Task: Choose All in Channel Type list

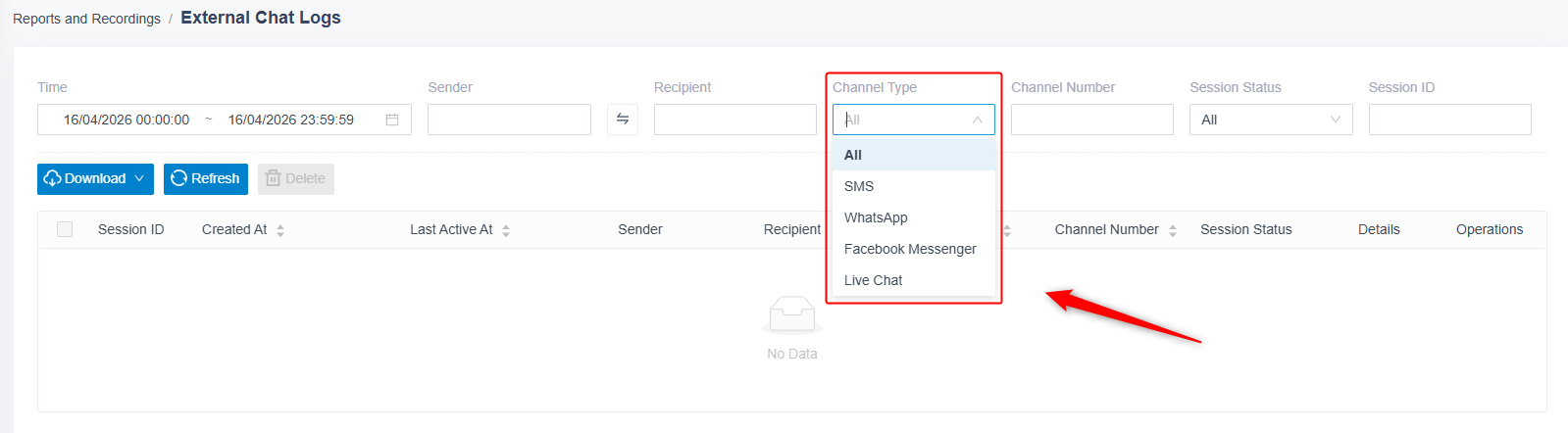Action: (x=914, y=155)
